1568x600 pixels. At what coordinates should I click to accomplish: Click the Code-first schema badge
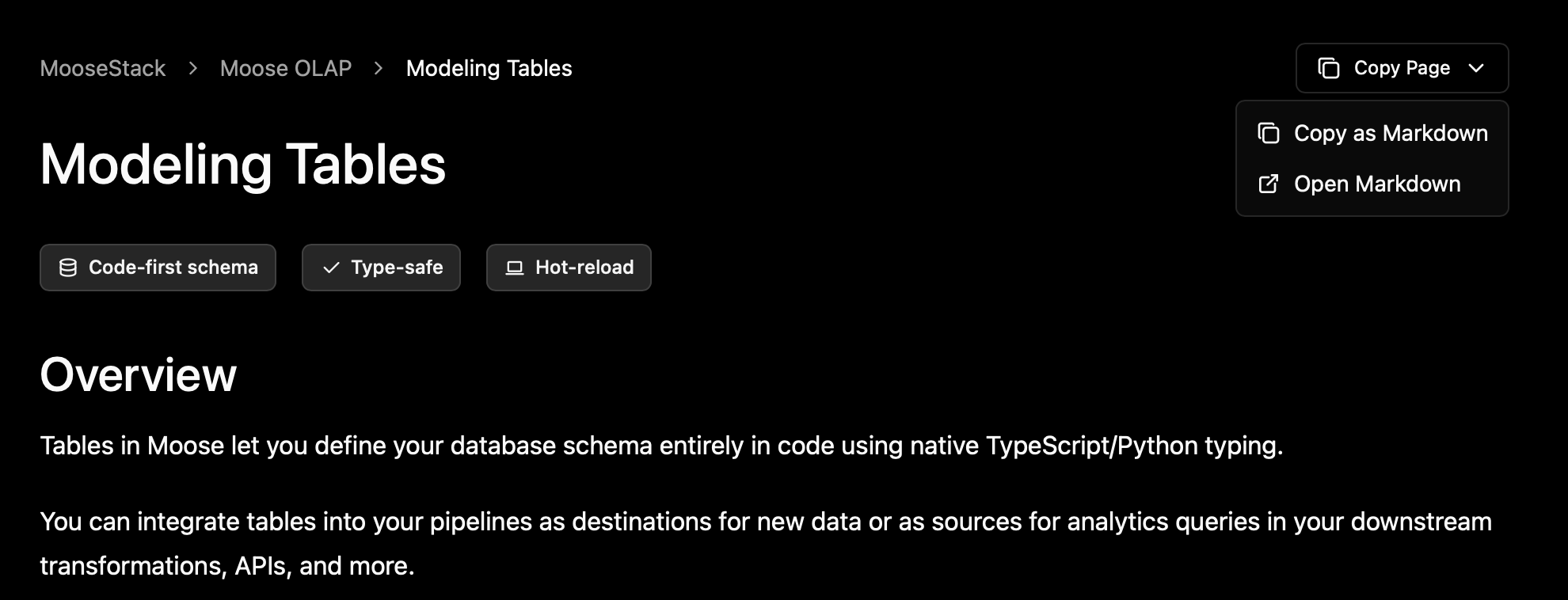pos(158,268)
